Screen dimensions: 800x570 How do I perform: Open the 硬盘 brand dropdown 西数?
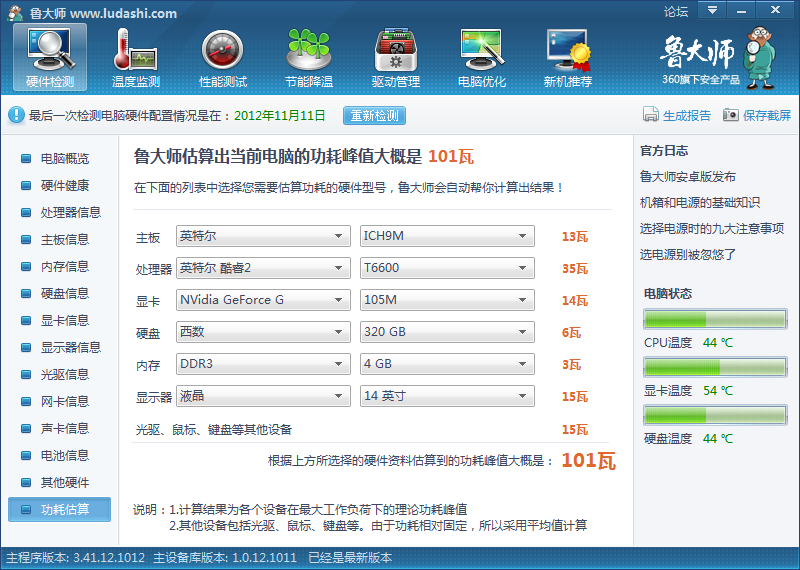point(263,332)
